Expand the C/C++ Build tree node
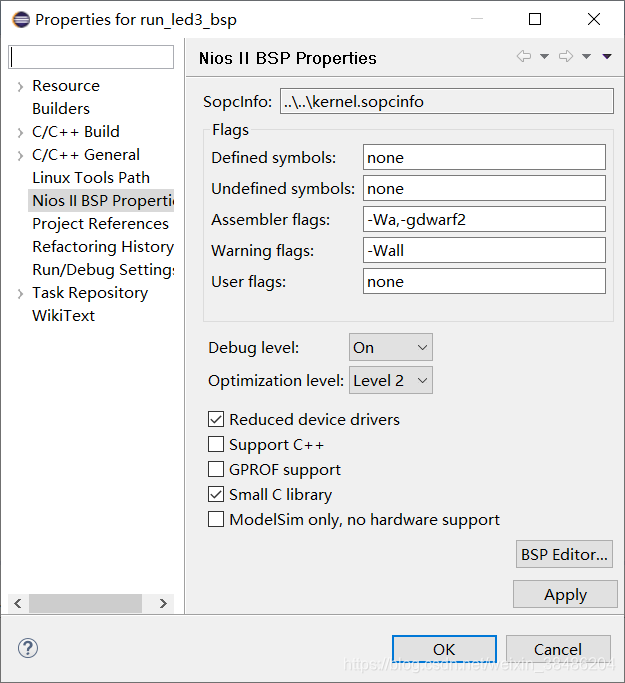The width and height of the screenshot is (625, 683). coord(20,132)
